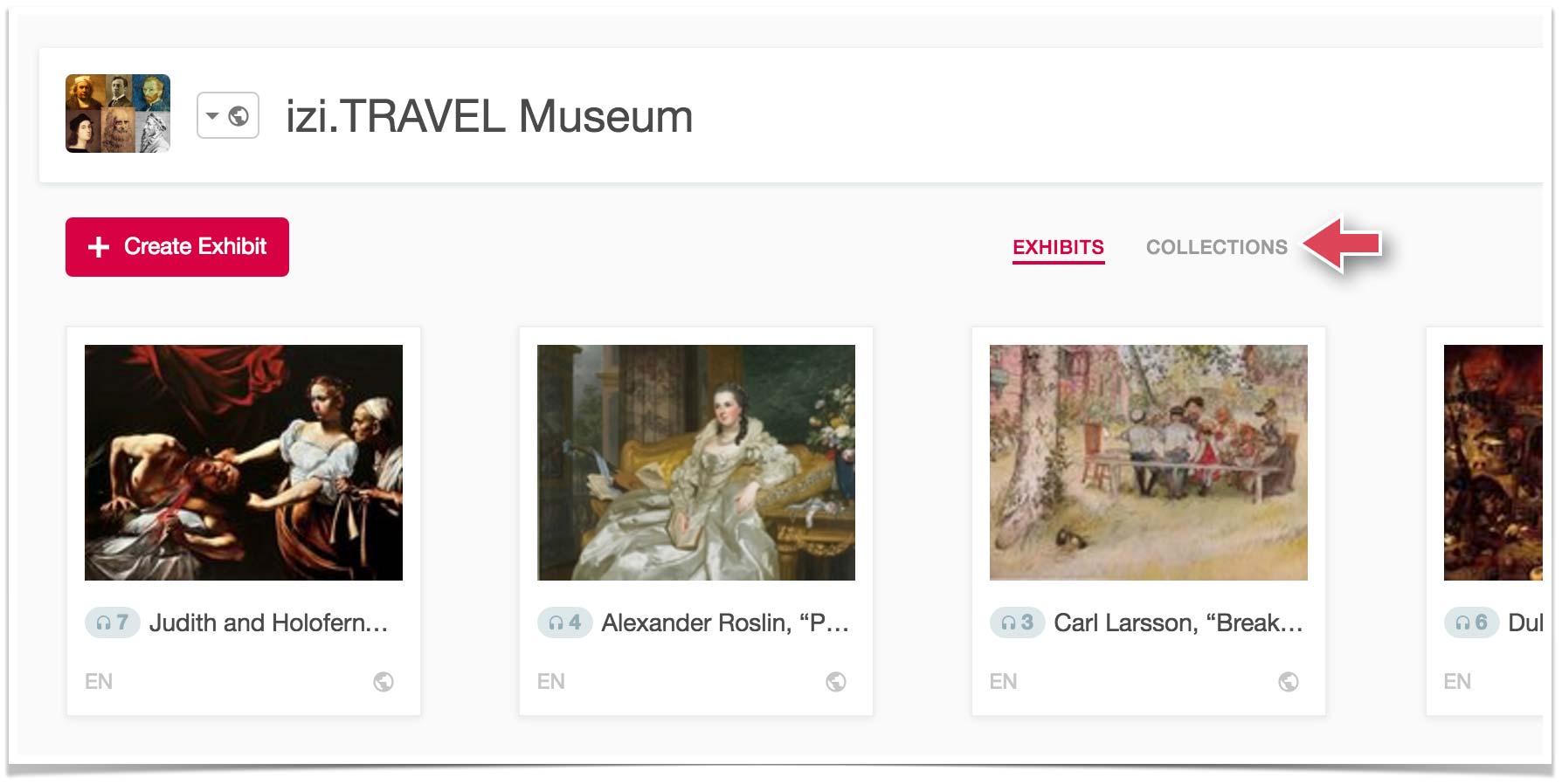The height and width of the screenshot is (784, 1562).
Task: Click the audio count badge showing 3
Action: click(x=1017, y=622)
